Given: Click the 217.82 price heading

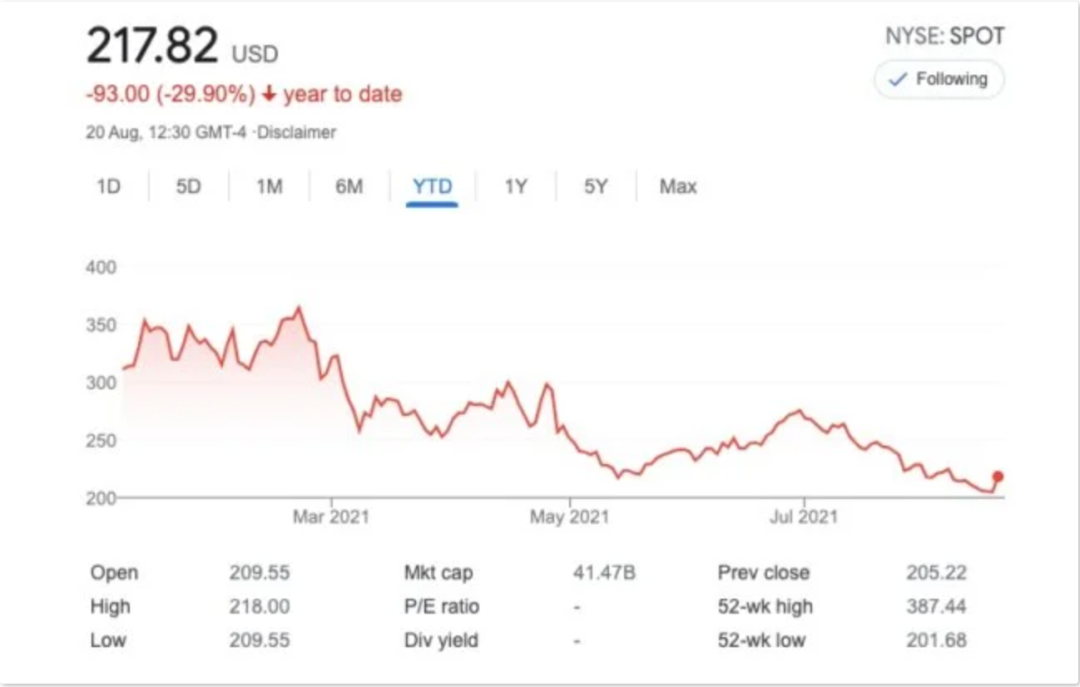Looking at the screenshot, I should click(x=152, y=46).
